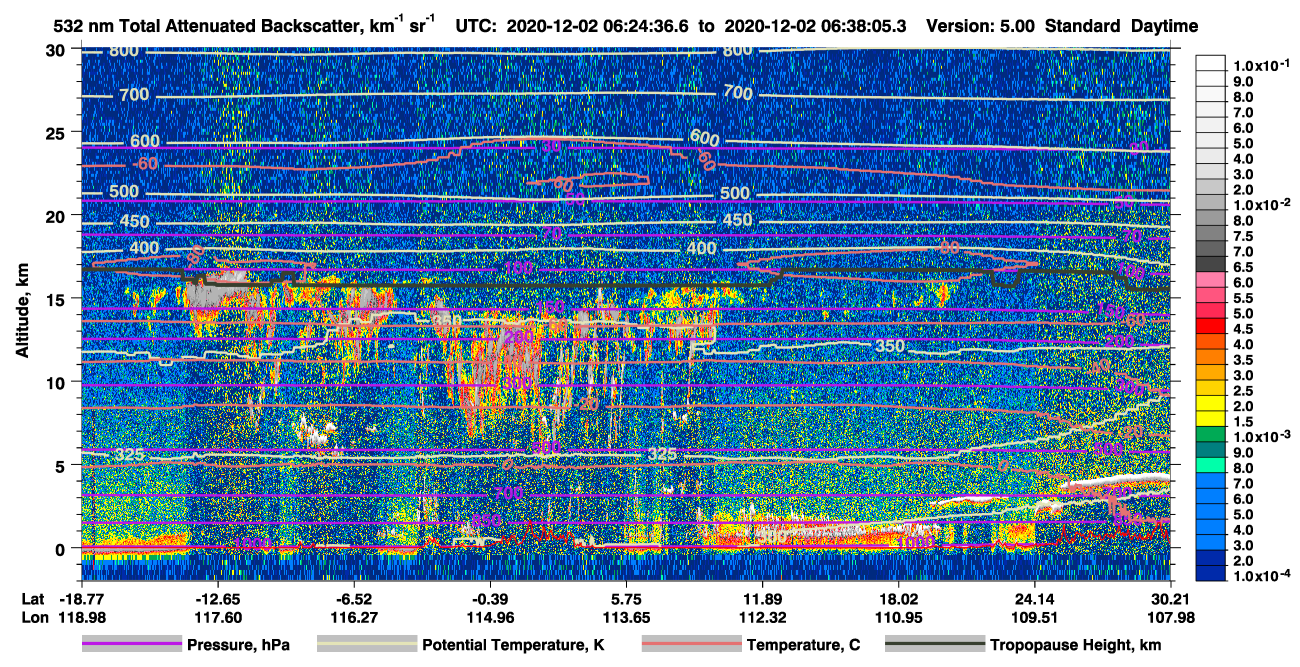Click the longitude value '112.32'
The image size is (1300, 667).
coord(762,617)
